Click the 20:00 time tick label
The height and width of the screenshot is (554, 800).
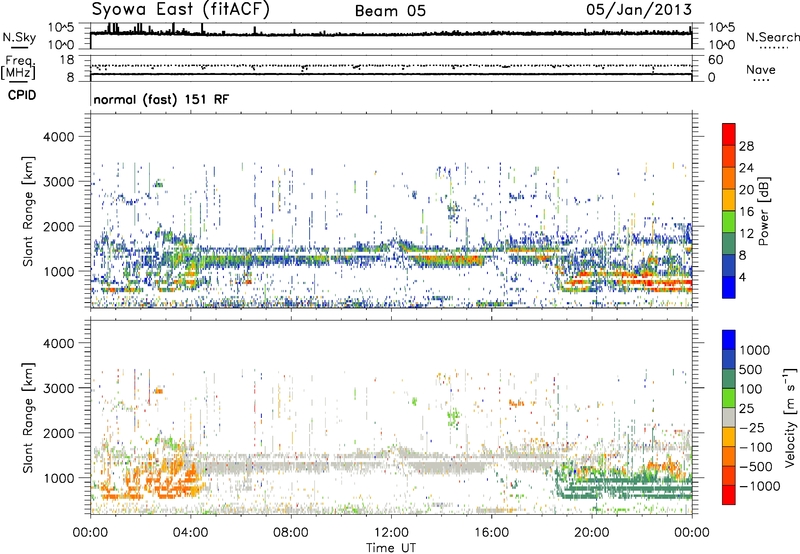tap(591, 533)
